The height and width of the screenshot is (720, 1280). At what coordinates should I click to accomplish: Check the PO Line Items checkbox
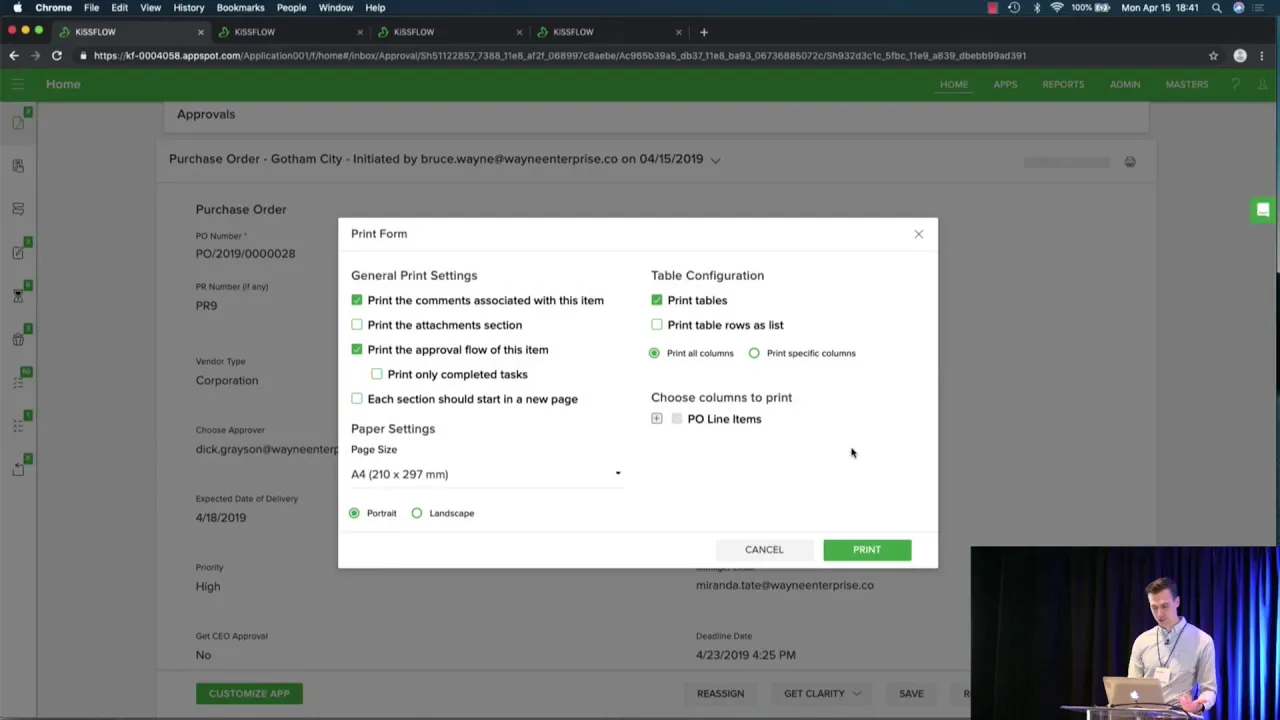coord(677,419)
